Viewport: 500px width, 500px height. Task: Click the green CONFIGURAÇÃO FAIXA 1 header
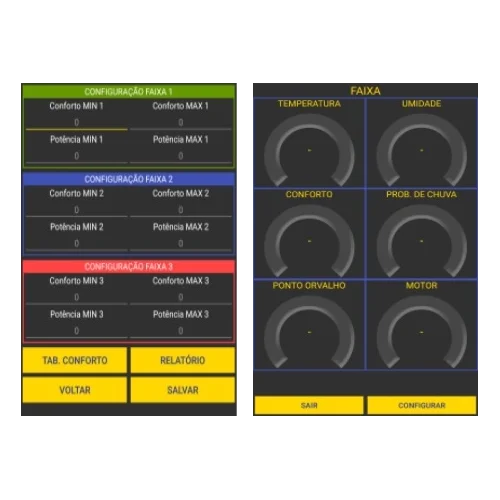point(129,92)
